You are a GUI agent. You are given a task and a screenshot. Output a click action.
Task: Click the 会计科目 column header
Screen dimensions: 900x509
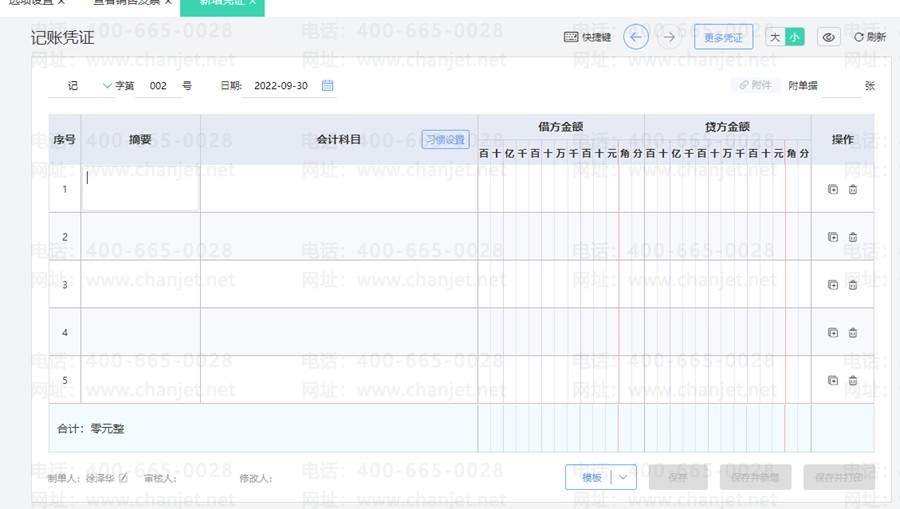pos(339,139)
